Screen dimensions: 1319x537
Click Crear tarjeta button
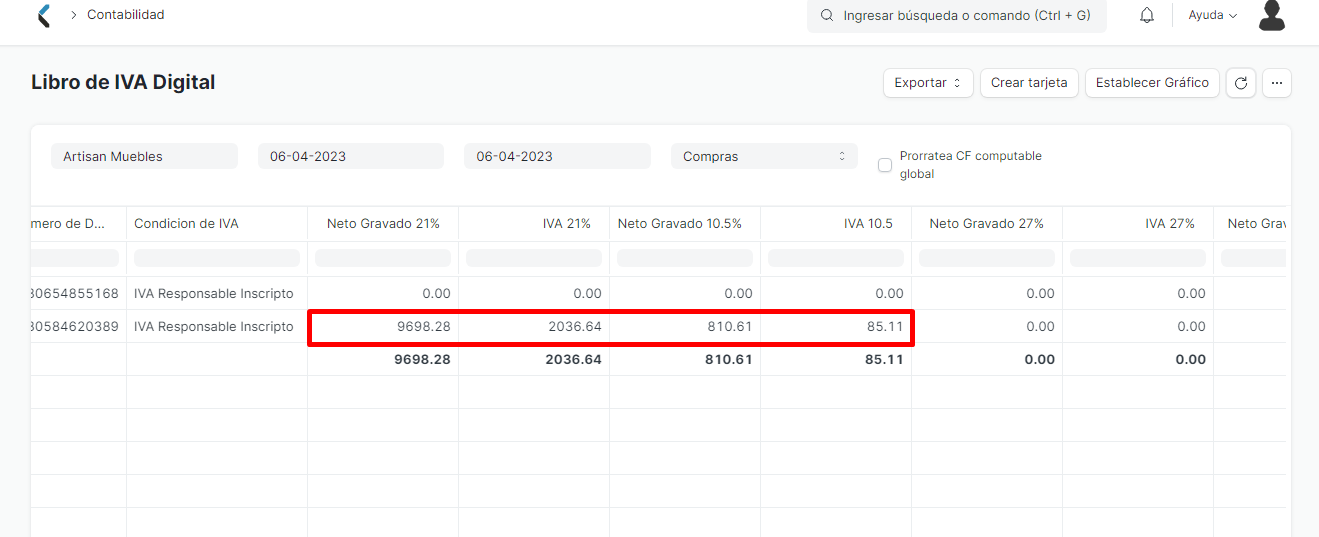tap(1029, 83)
